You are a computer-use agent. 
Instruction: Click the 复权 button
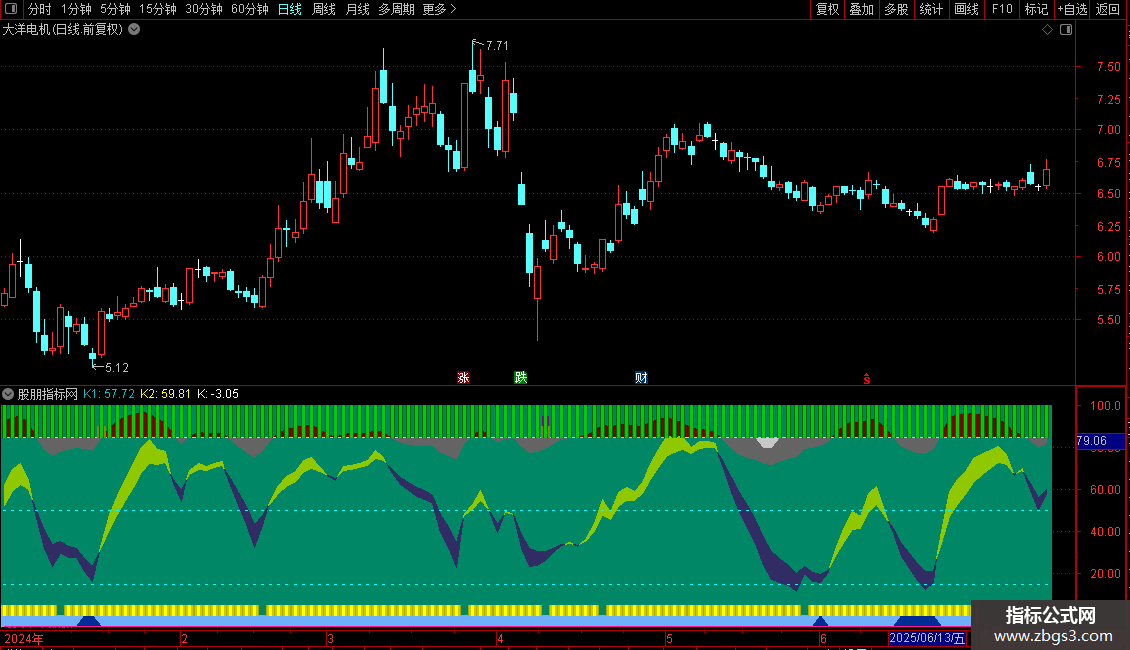(827, 9)
